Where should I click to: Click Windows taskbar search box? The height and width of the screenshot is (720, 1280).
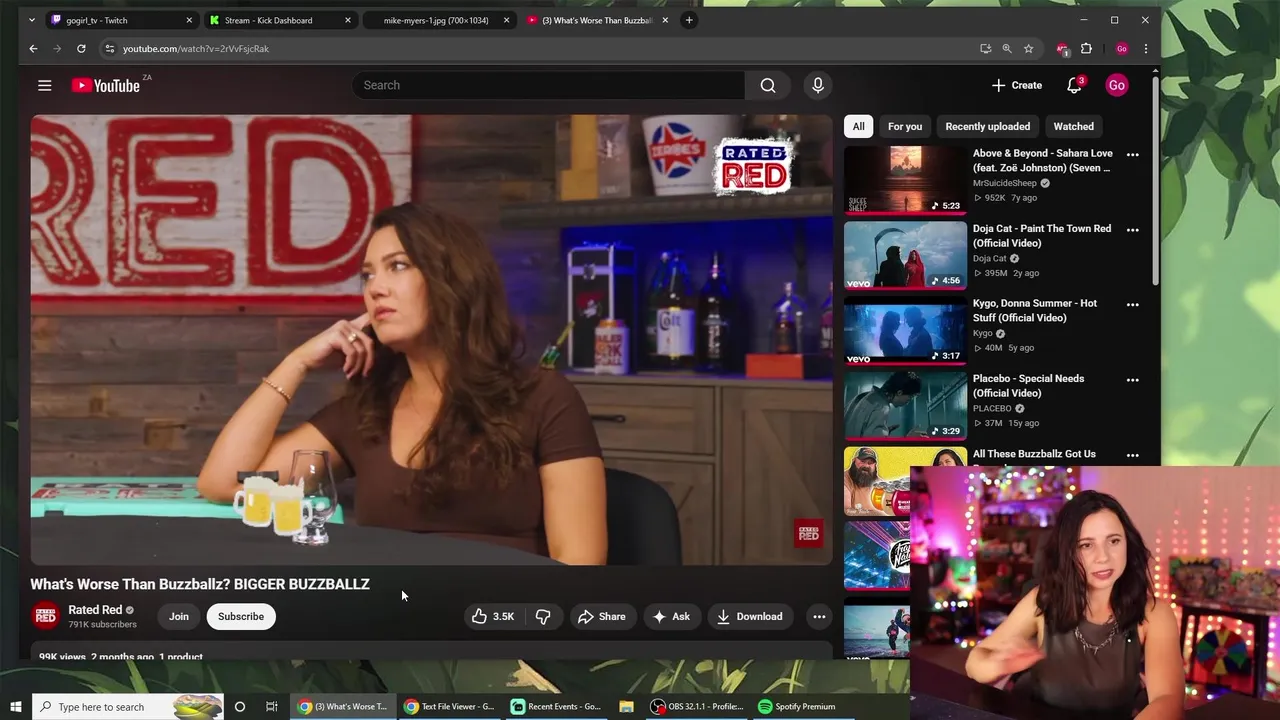pyautogui.click(x=128, y=706)
